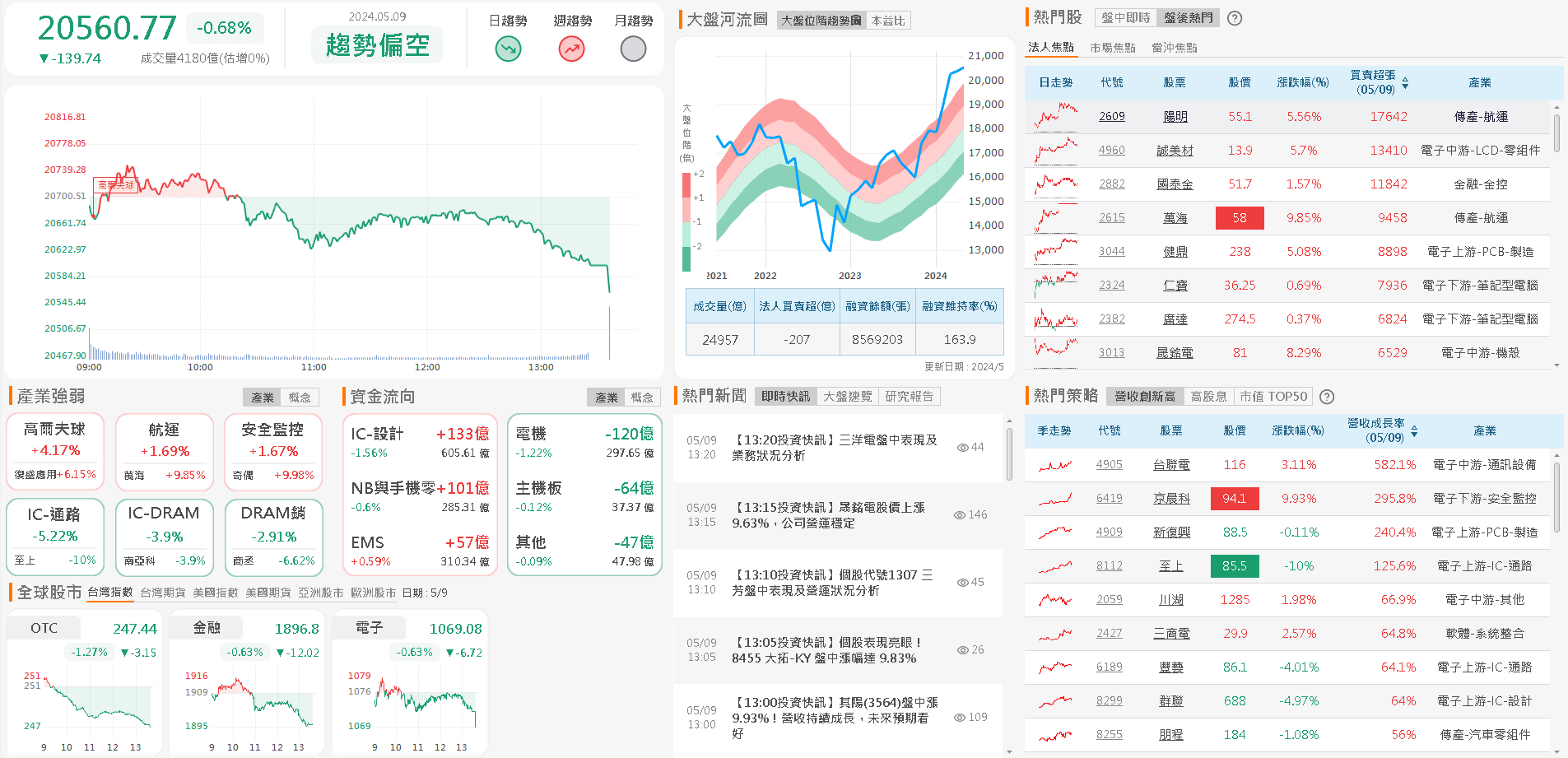Open the sparkline chart for 陽明 row
This screenshot has height=758, width=1568.
pos(1056,117)
